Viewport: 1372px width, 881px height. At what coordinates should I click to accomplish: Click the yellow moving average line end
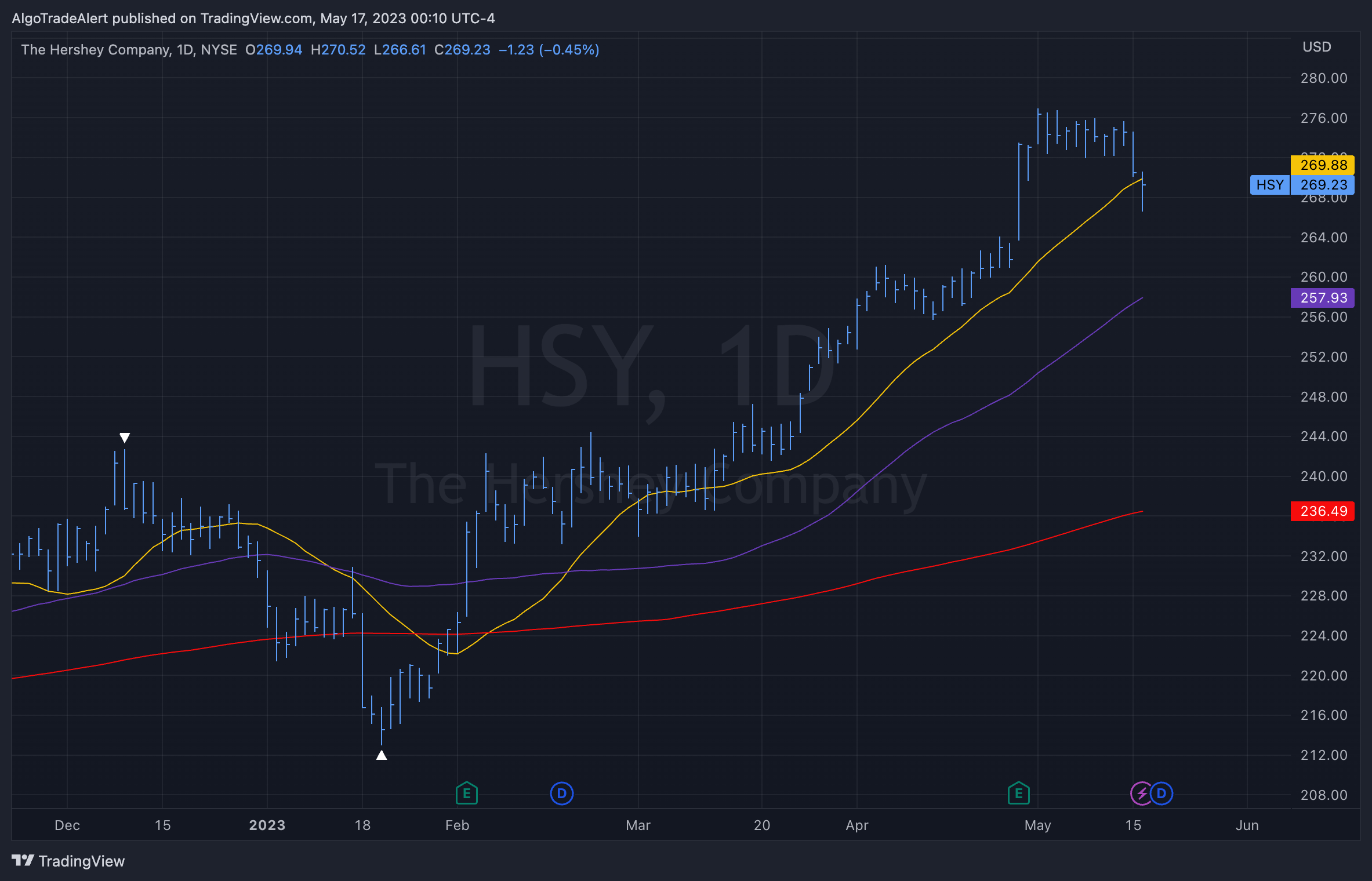[1142, 180]
